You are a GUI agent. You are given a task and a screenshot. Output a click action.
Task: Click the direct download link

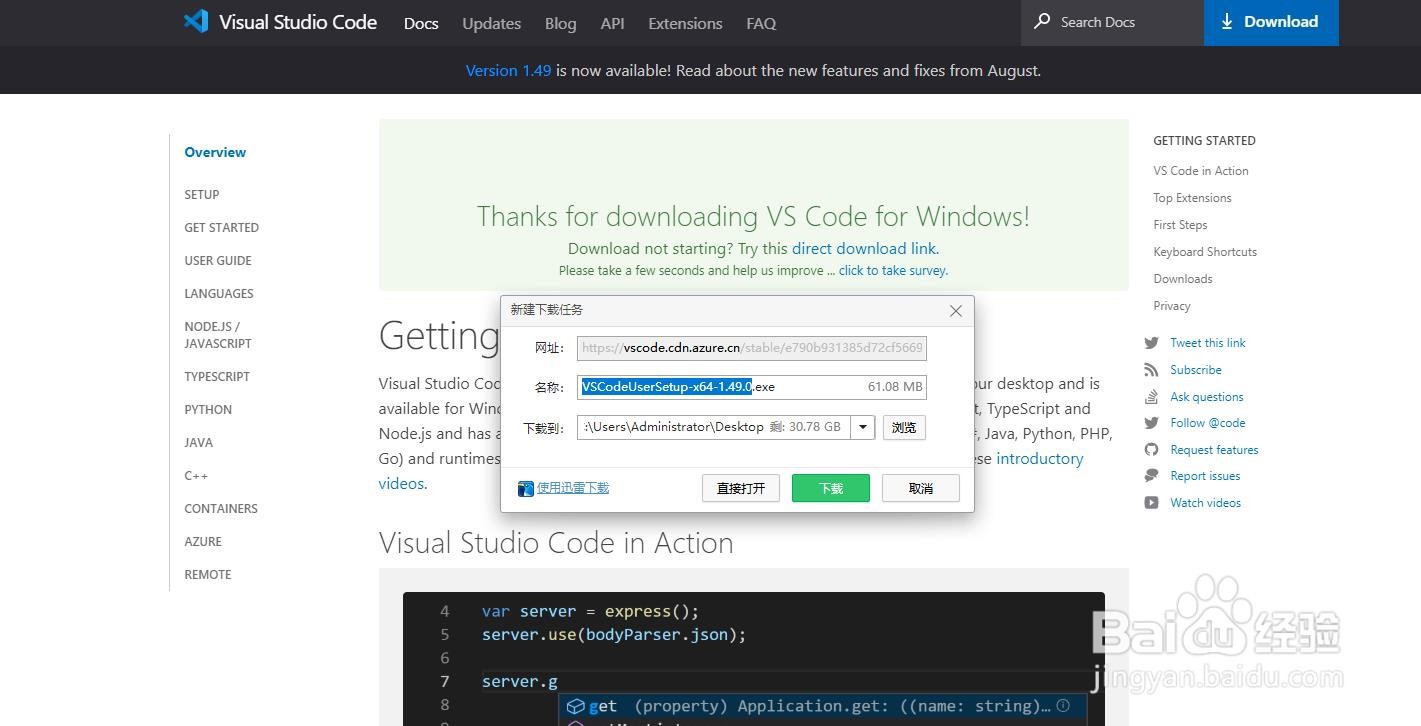tap(864, 248)
